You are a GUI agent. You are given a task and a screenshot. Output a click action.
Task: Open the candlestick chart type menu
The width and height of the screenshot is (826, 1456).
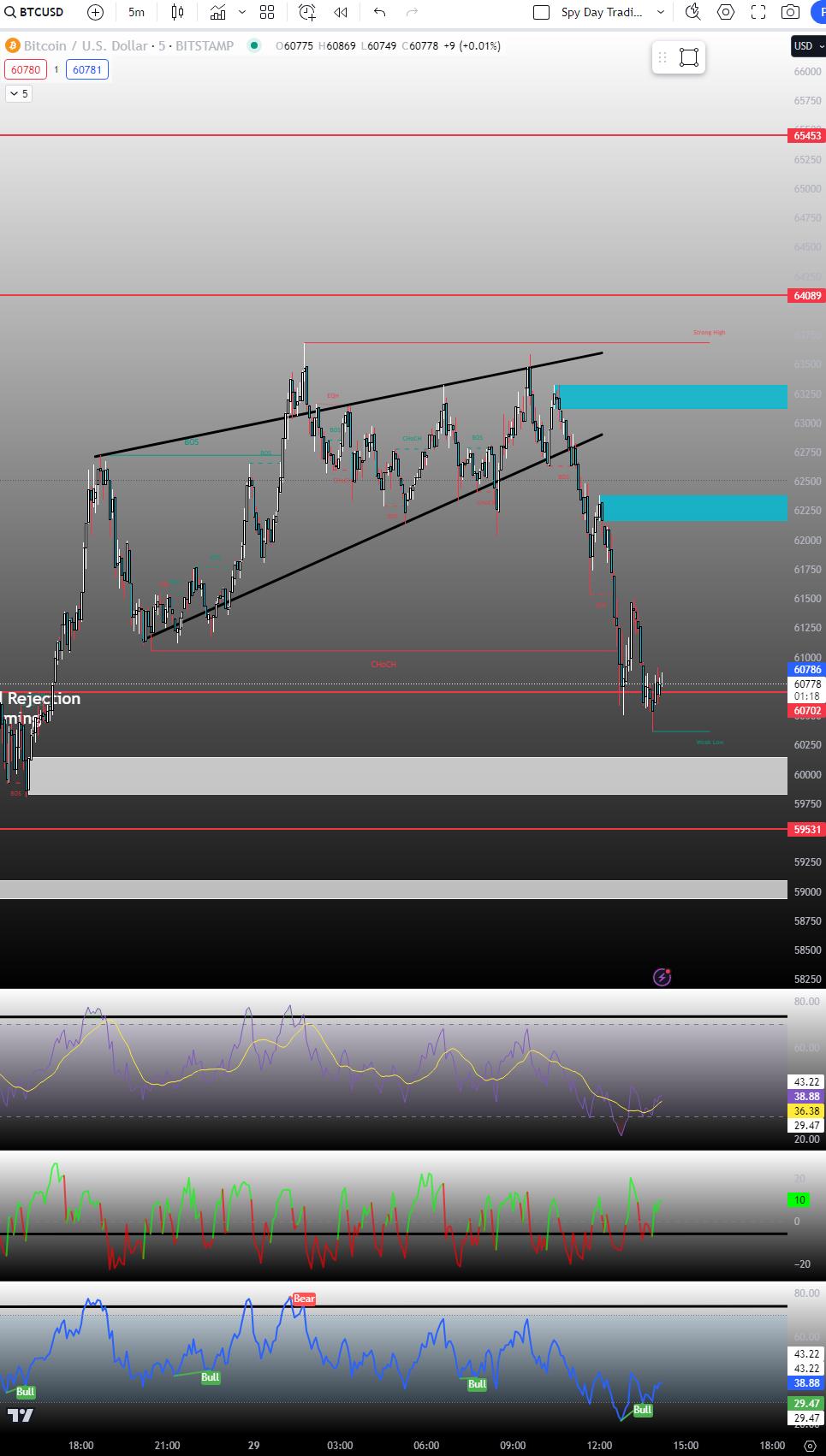pyautogui.click(x=177, y=12)
